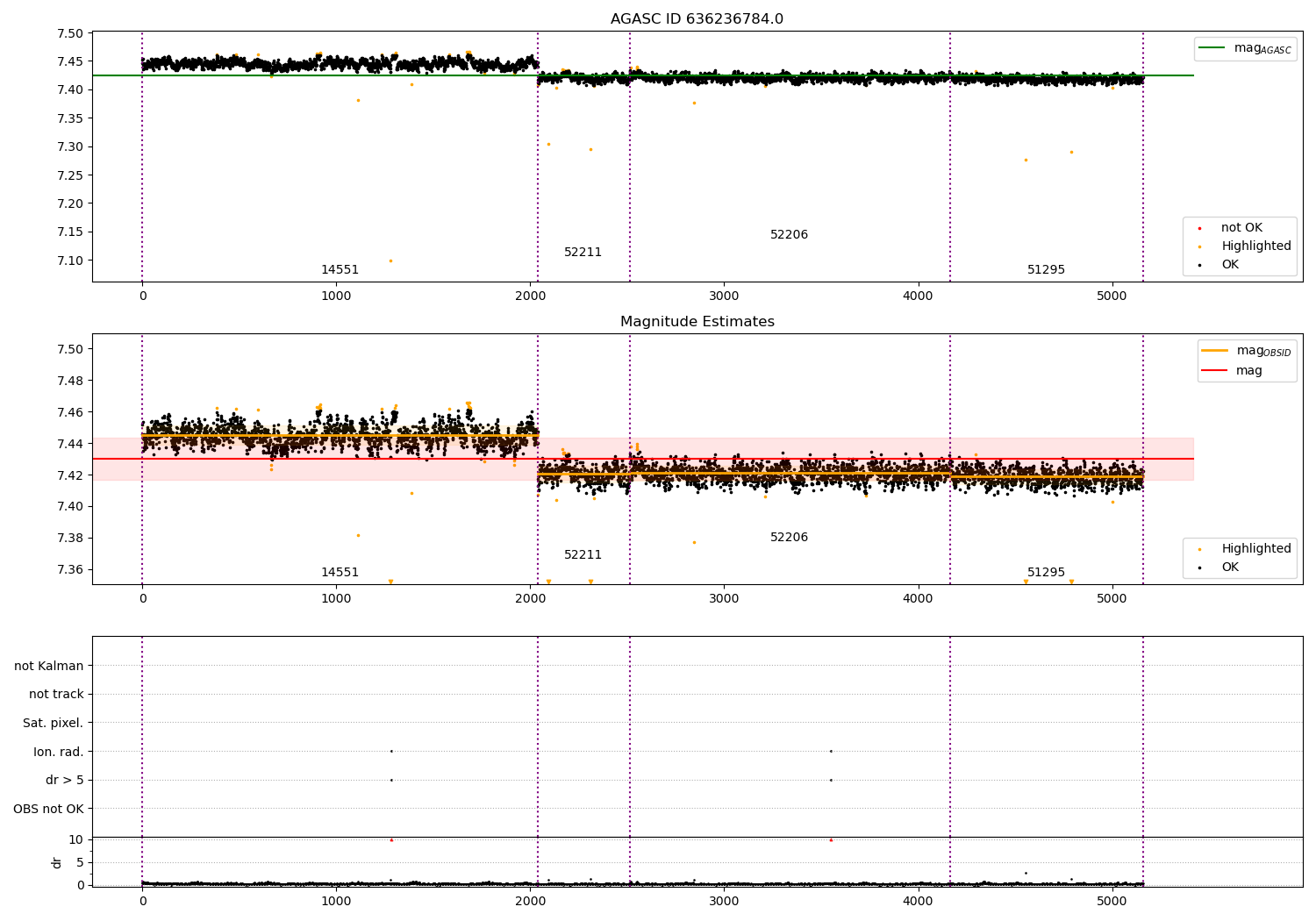Click obsid label 52206 in the top plot
Image resolution: width=1316 pixels, height=921 pixels.
(x=789, y=235)
